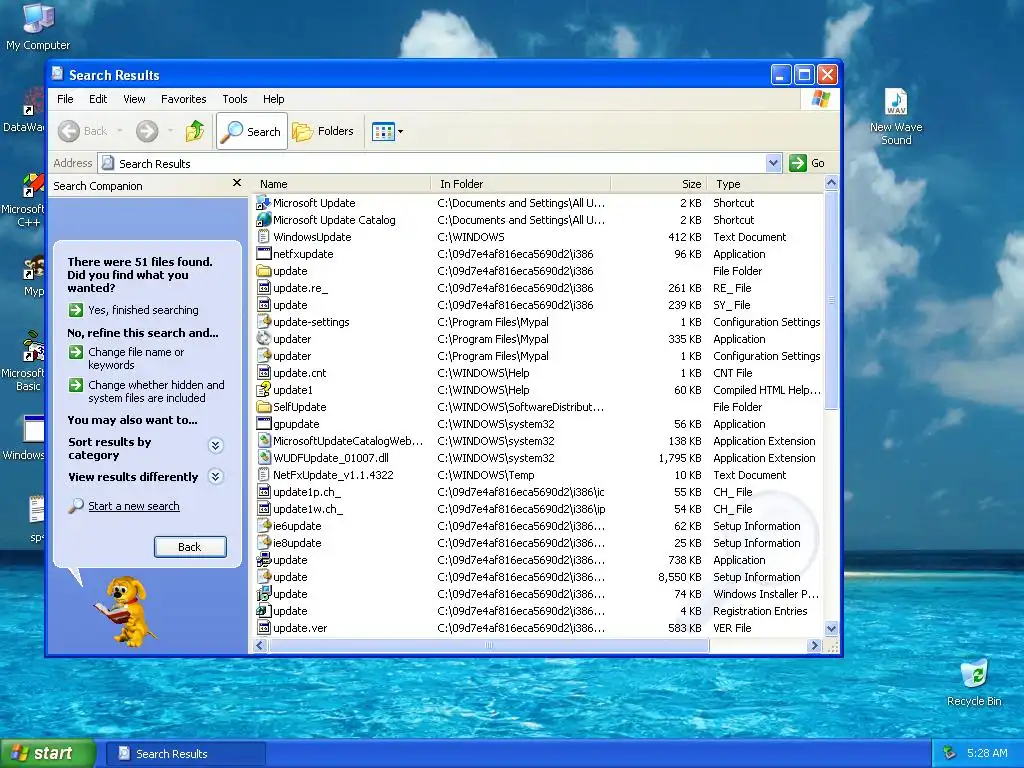This screenshot has width=1024, height=768.
Task: Click the horizontal scrollbar right arrow
Action: (814, 645)
